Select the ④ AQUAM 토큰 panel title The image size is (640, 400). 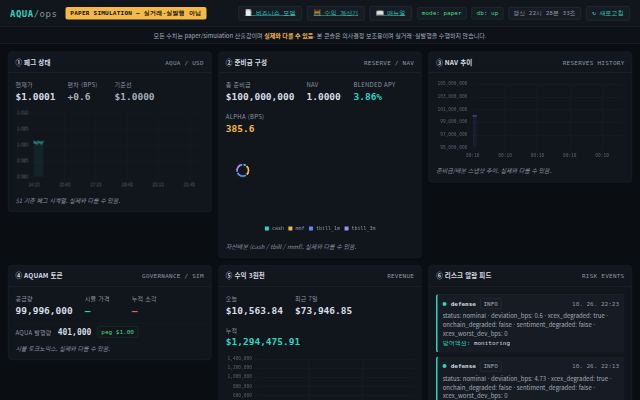[x=39, y=276]
